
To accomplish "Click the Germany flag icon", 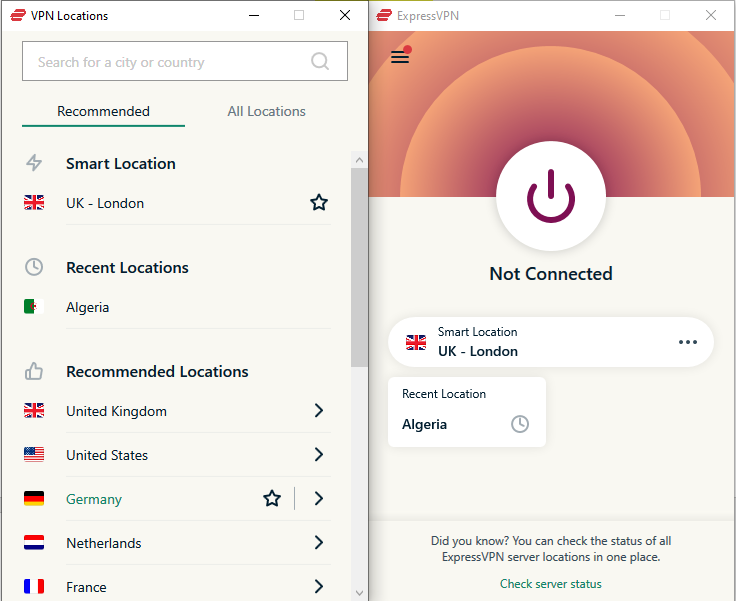I will 34,499.
